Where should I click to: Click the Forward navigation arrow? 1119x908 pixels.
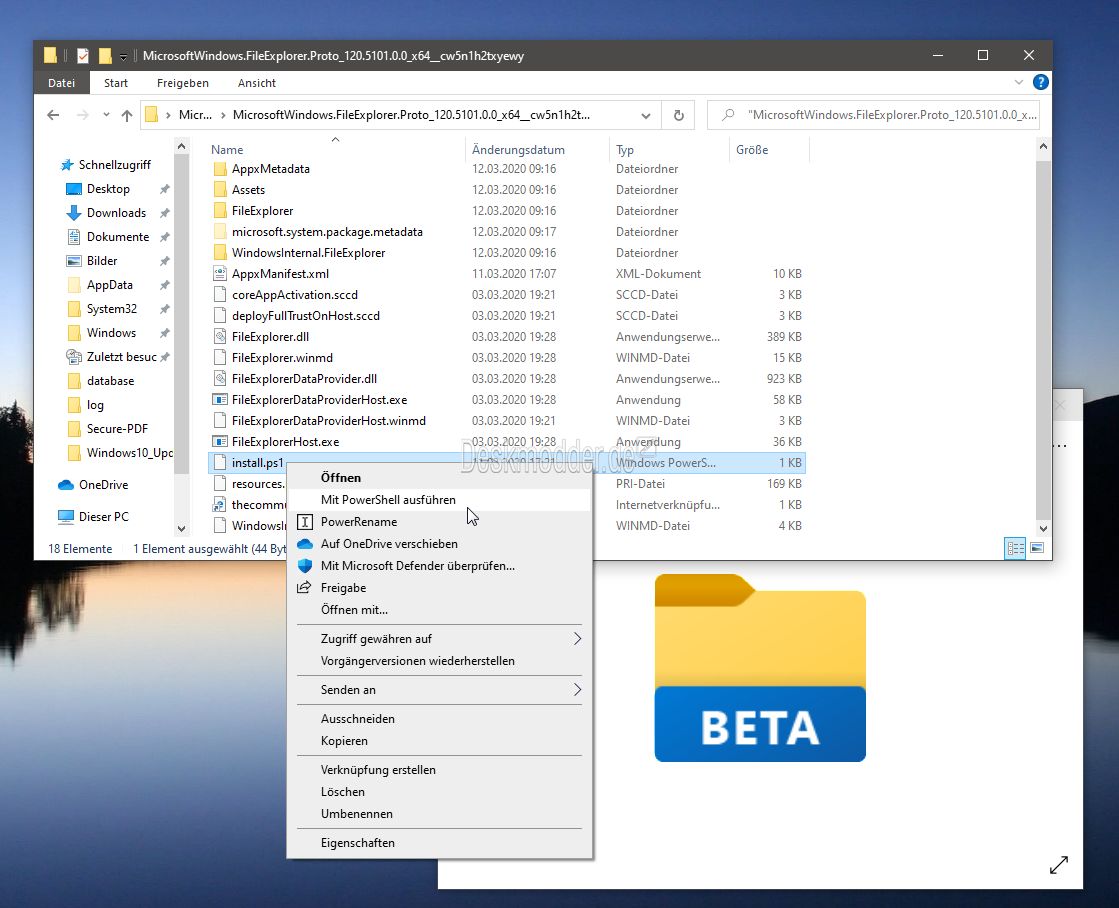click(x=83, y=115)
